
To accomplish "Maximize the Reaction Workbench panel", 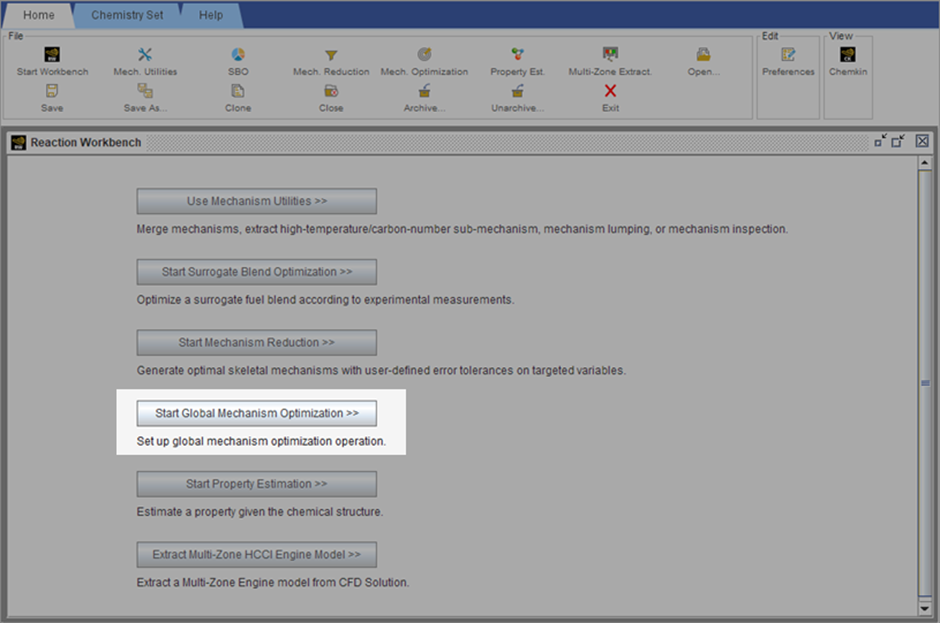I will (x=898, y=141).
